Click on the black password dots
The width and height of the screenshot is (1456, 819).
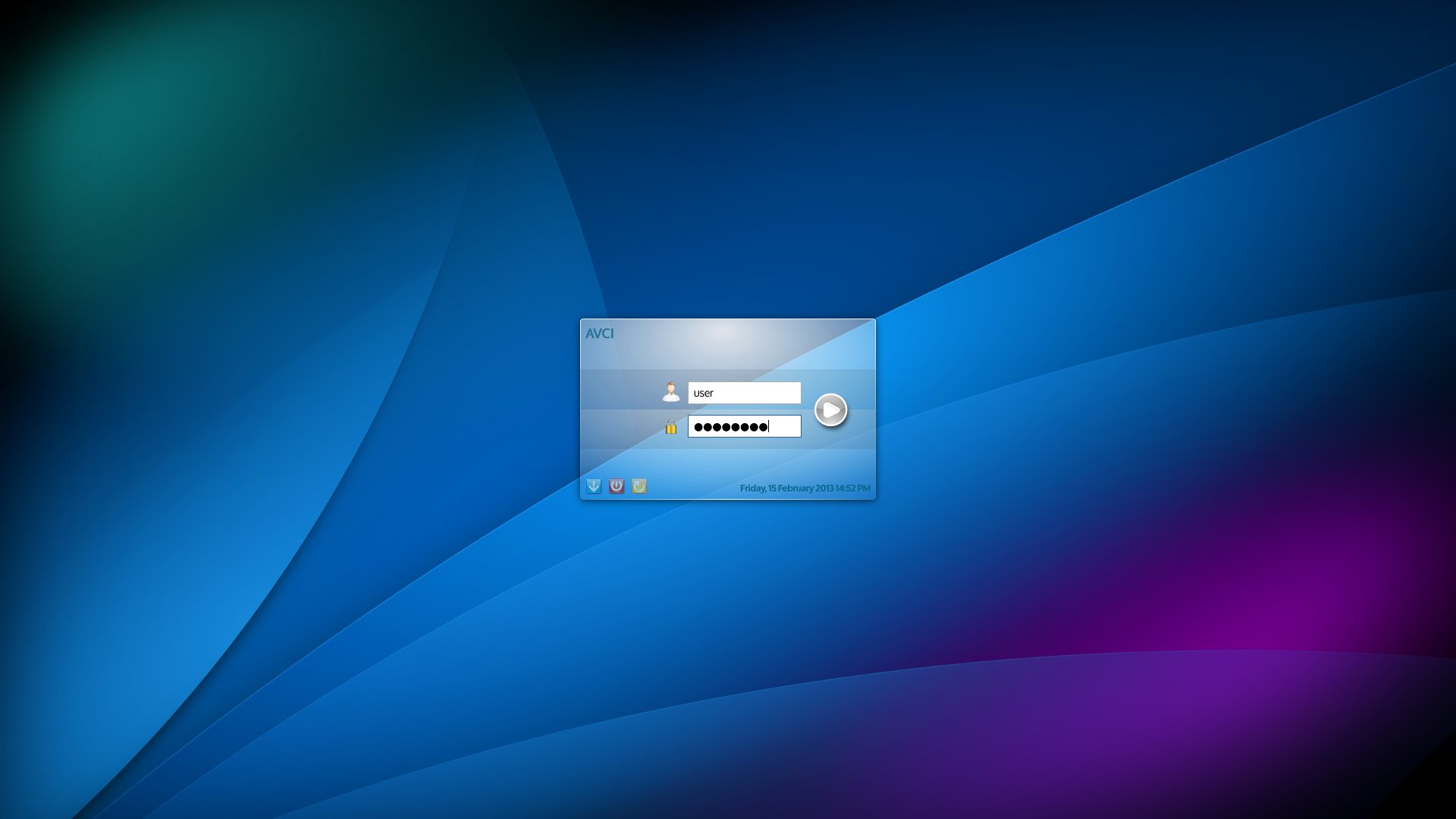tap(730, 427)
